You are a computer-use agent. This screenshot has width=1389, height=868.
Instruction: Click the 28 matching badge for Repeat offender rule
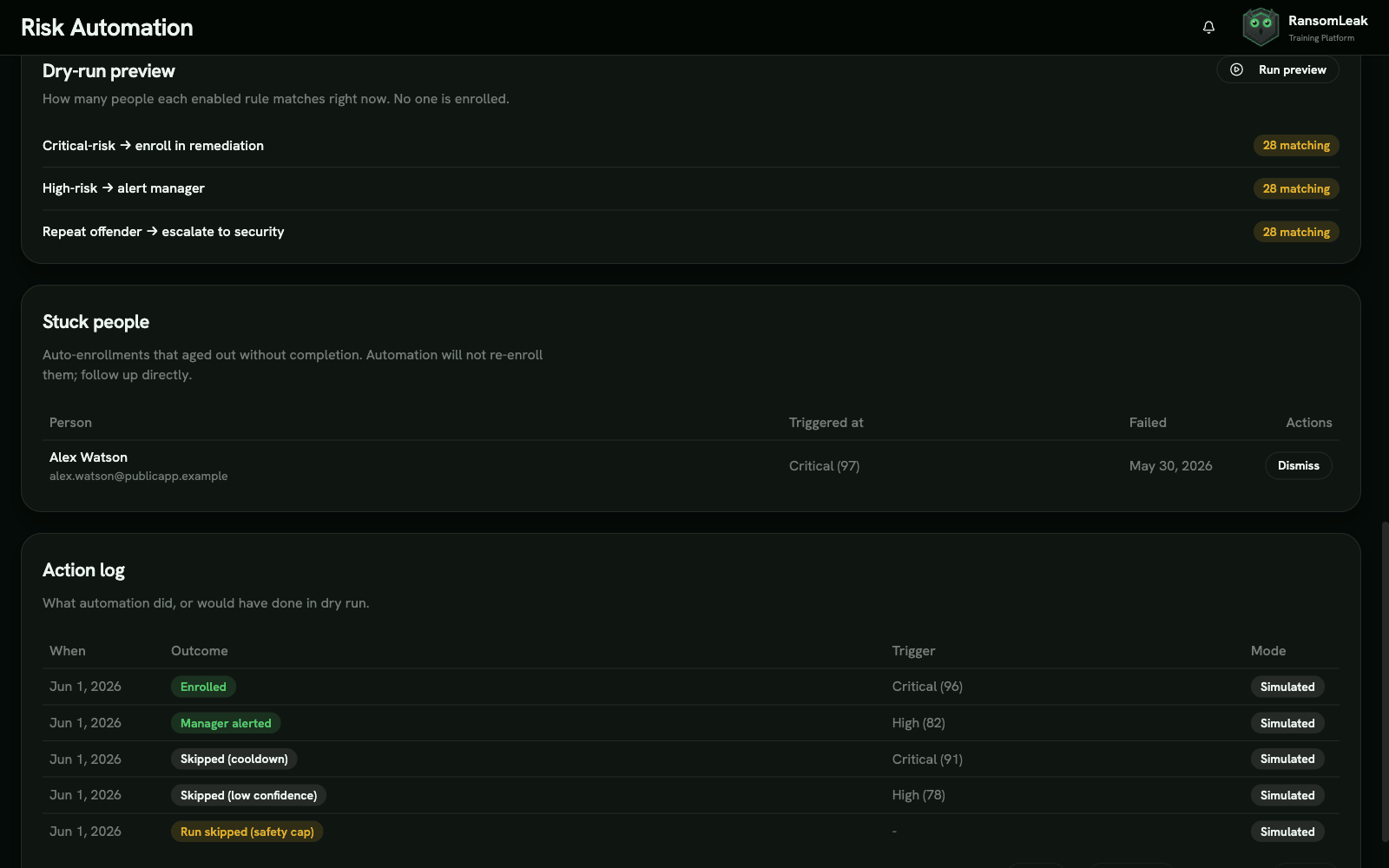pos(1296,232)
